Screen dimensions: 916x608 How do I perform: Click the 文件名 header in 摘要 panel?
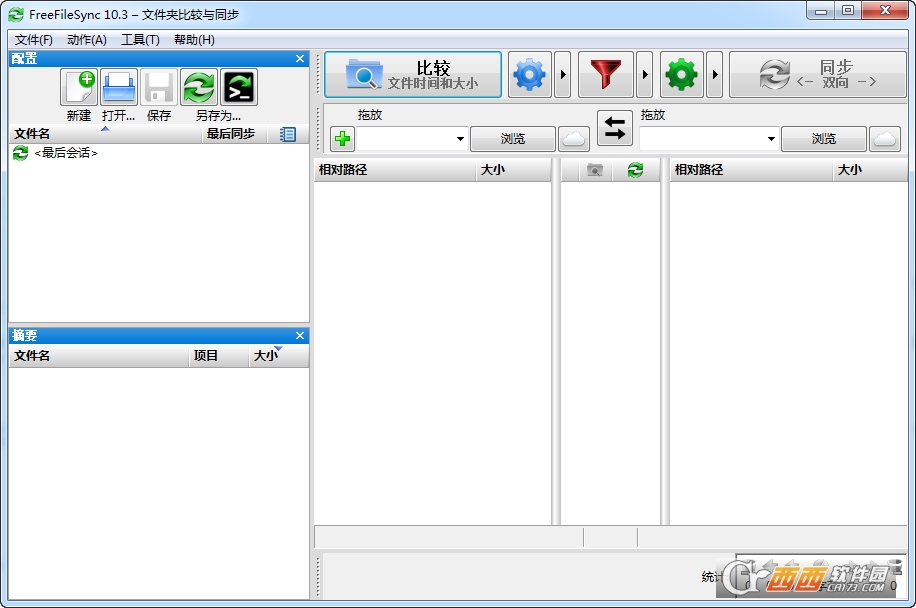(x=98, y=356)
